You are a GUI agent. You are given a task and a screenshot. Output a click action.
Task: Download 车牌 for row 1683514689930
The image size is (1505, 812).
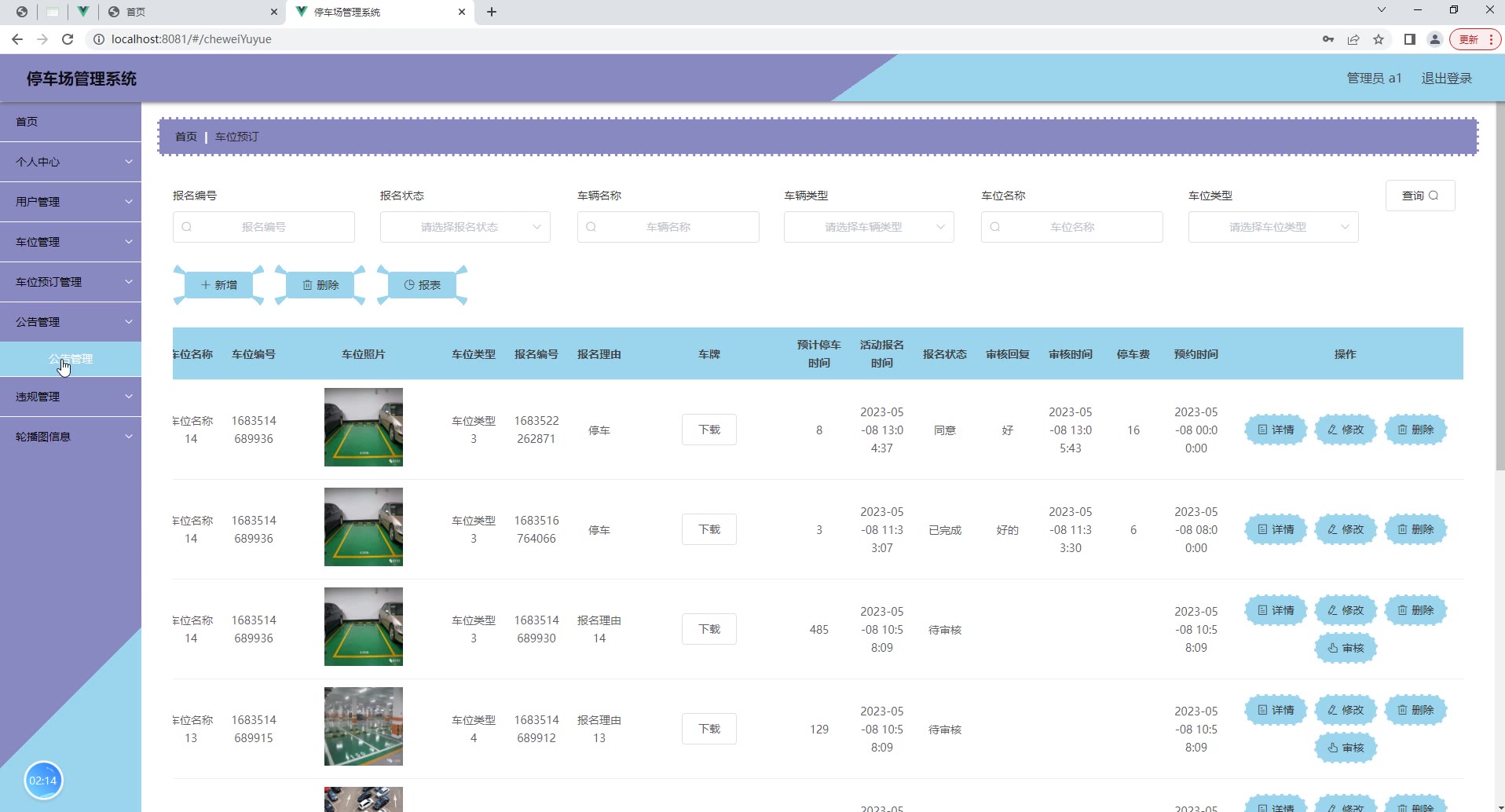click(x=709, y=629)
